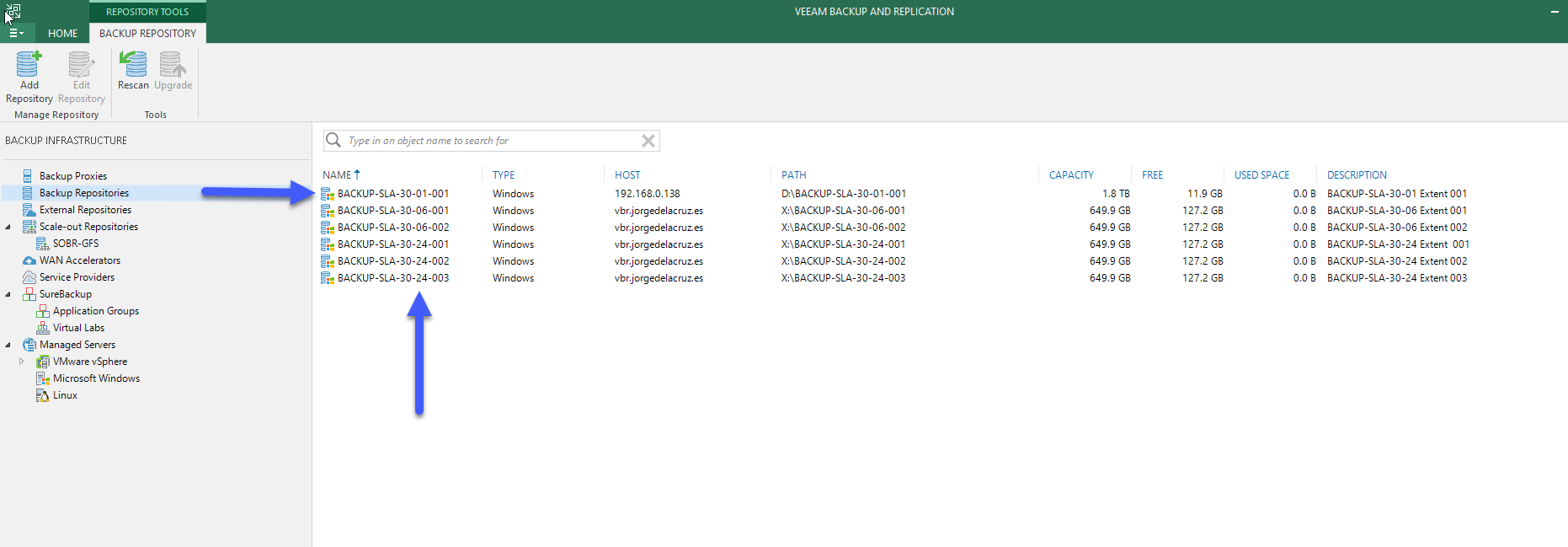Screen dimensions: 1568x547
Task: Click the magnifier search icon
Action: tap(333, 140)
